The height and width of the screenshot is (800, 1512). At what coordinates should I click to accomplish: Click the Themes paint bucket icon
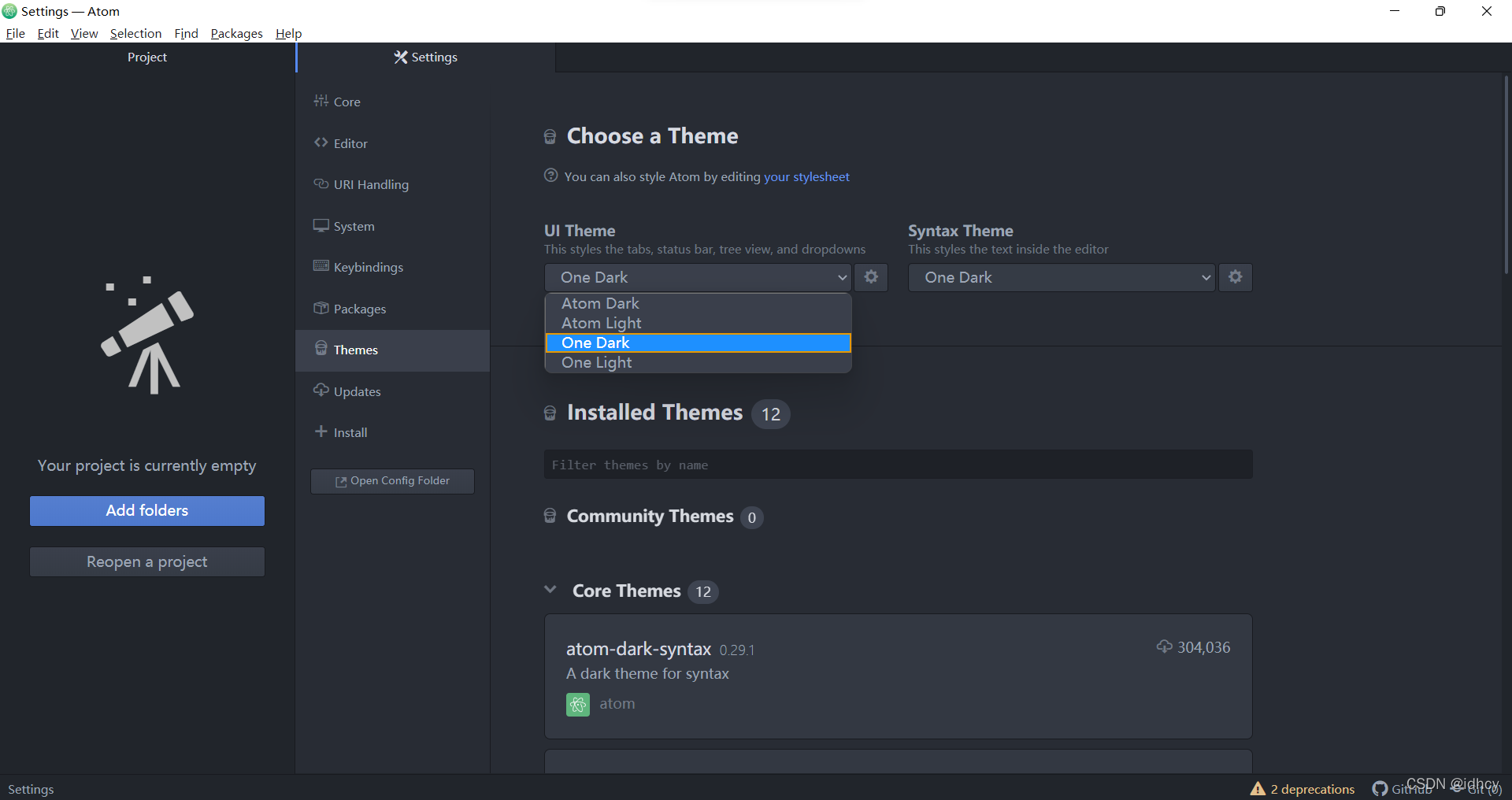coord(321,349)
